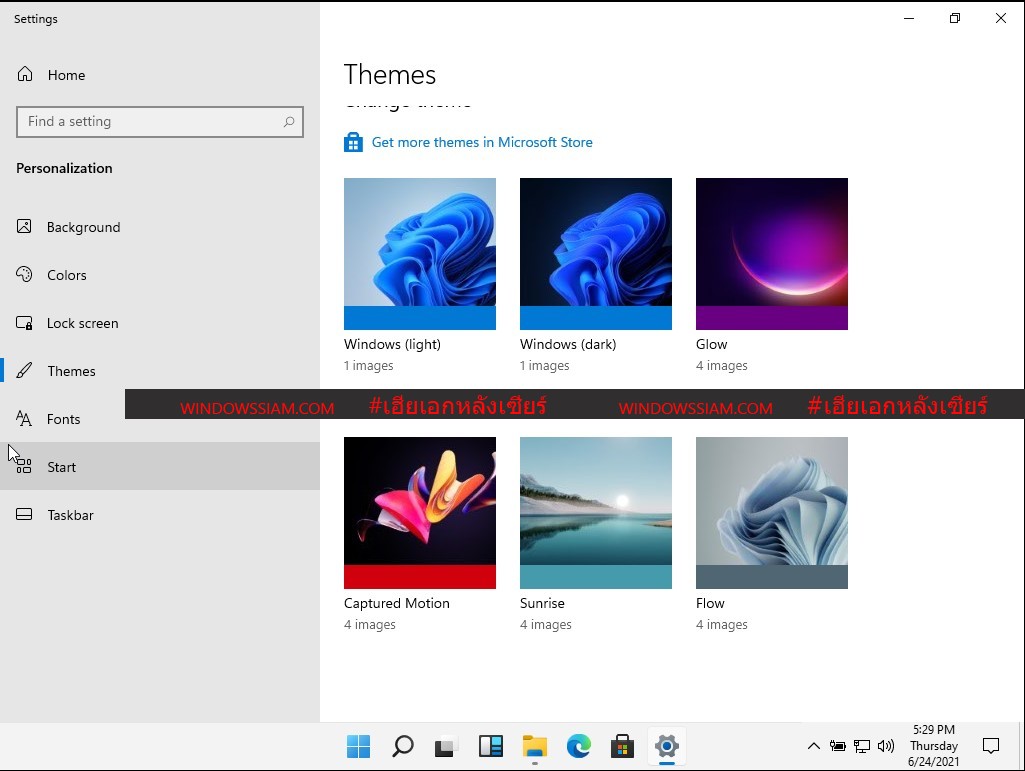Open Taskbar settings page
Image resolution: width=1025 pixels, height=771 pixels.
[160, 515]
